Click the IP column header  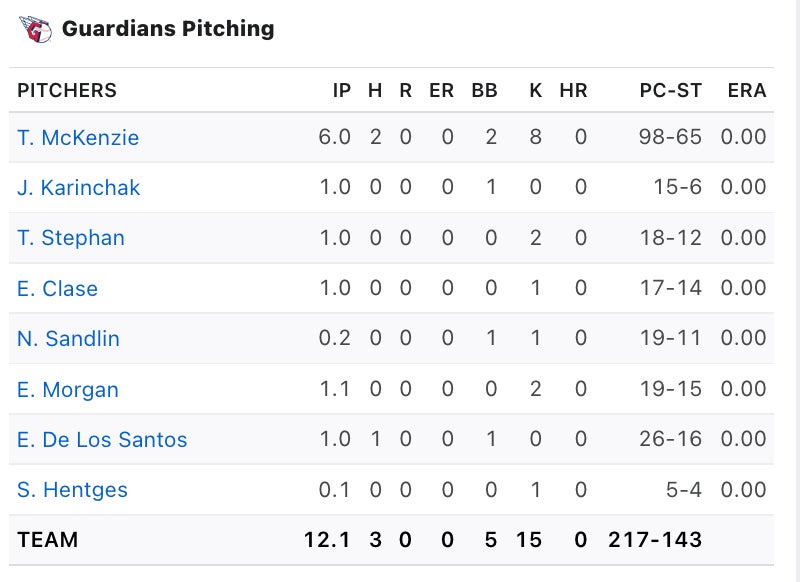[x=342, y=91]
